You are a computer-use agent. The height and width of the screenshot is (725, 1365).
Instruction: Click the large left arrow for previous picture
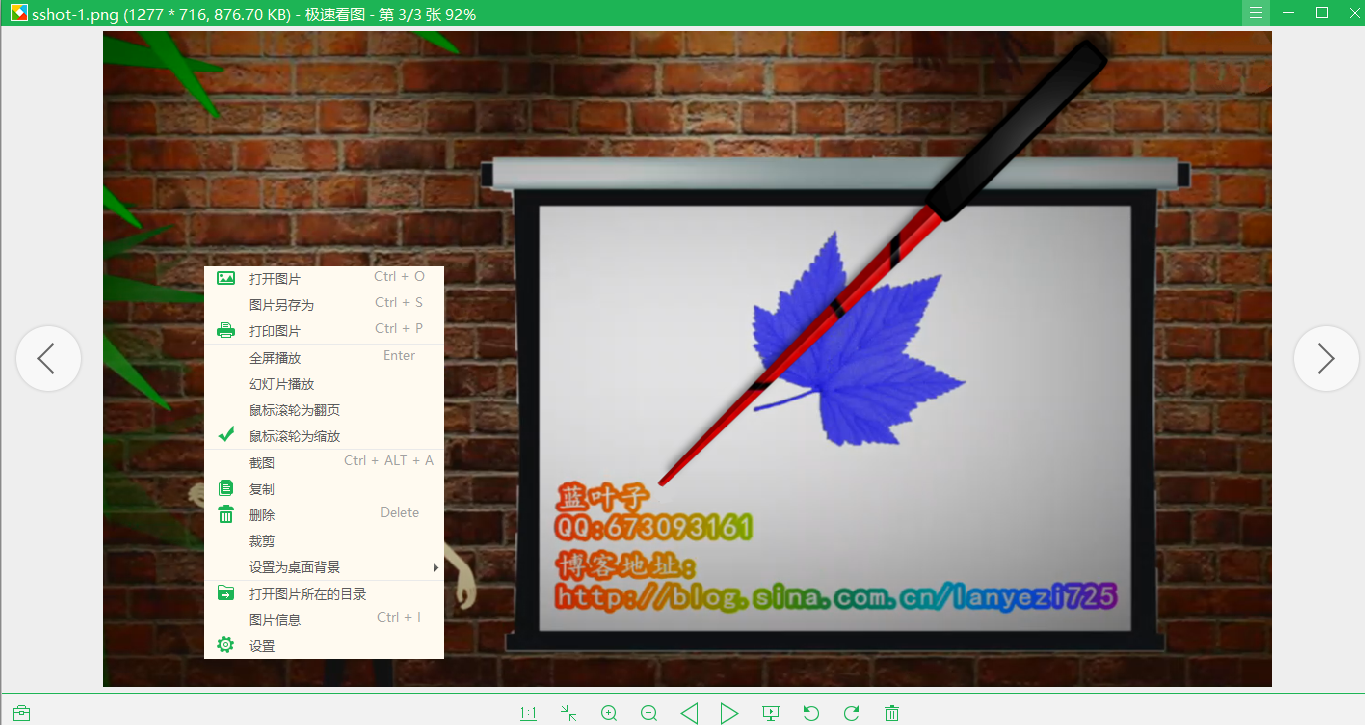48,358
